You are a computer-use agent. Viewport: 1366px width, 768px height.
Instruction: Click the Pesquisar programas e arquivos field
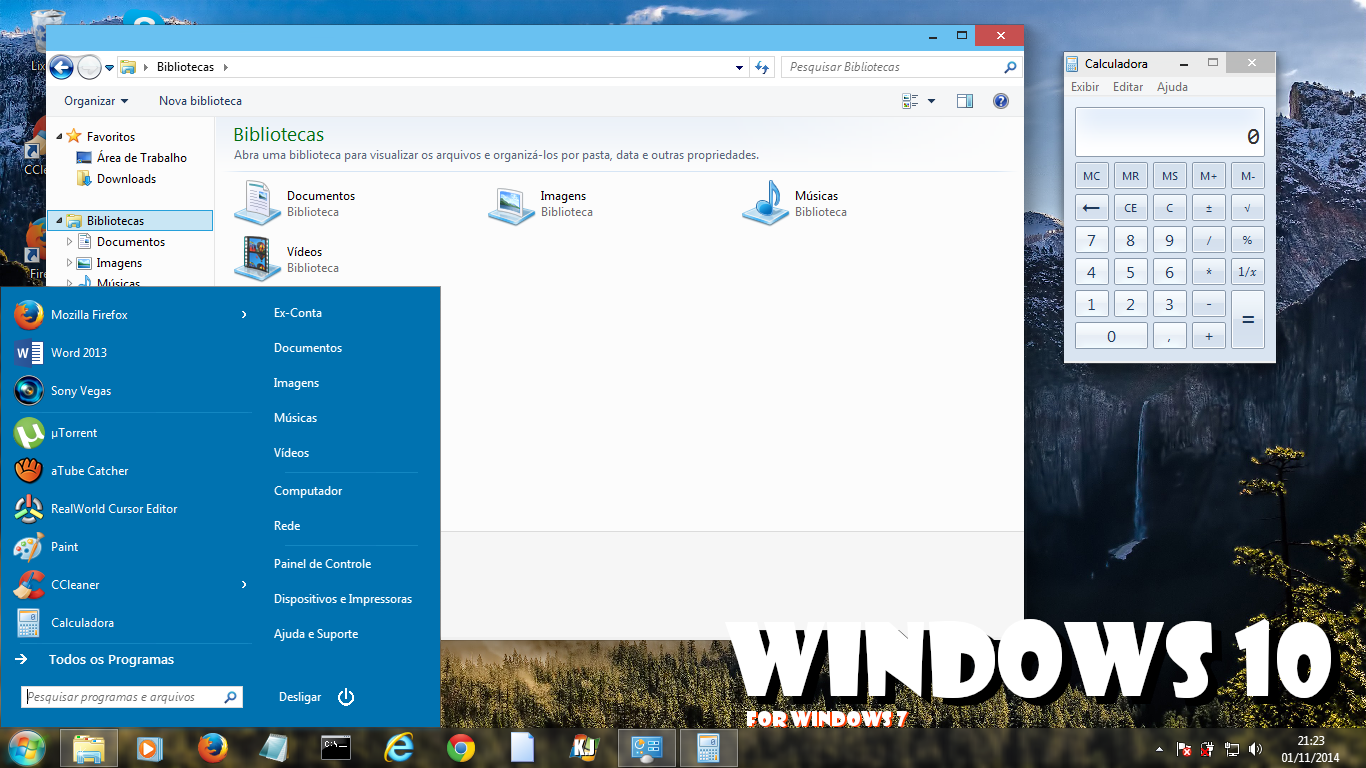coord(131,697)
